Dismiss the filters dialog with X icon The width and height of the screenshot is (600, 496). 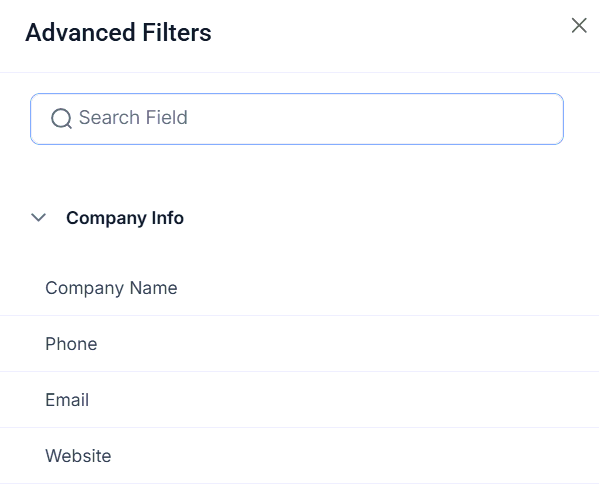coord(579,26)
